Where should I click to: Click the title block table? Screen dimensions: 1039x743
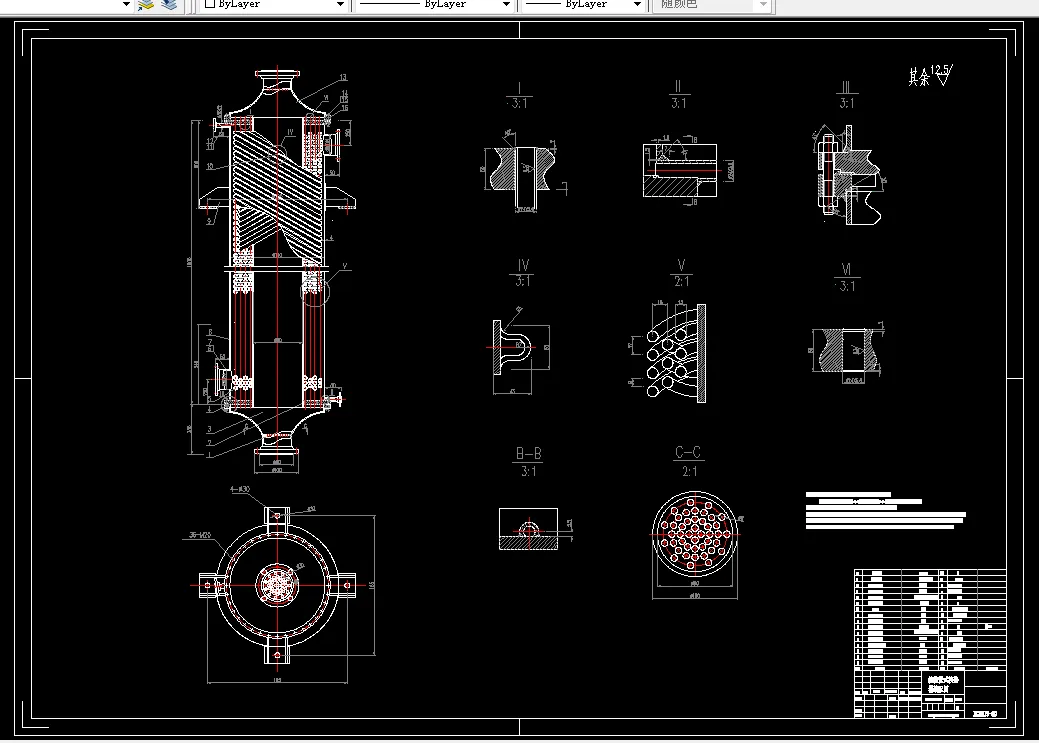click(x=930, y=643)
